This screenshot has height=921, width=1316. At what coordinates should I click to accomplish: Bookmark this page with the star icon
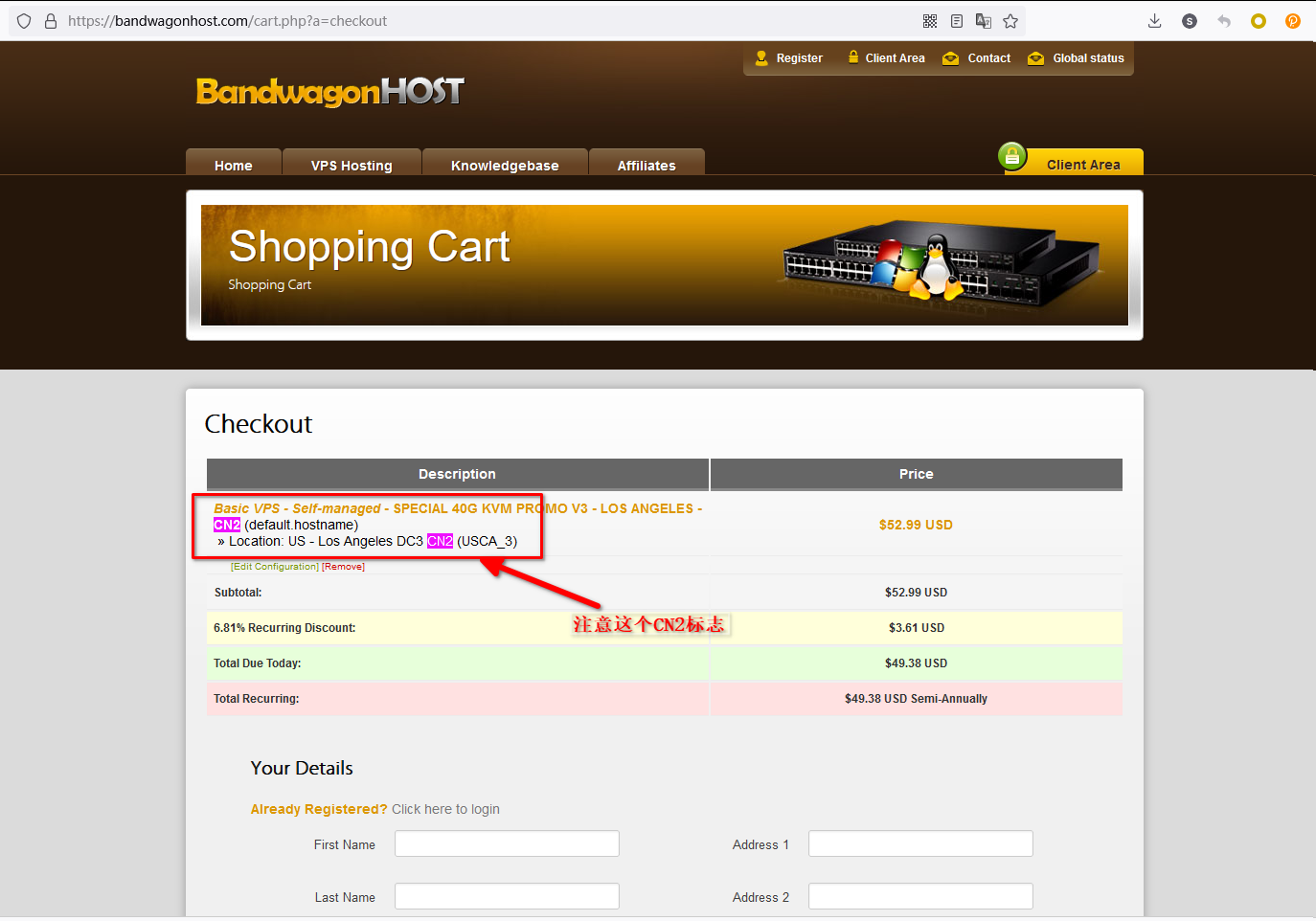(1010, 21)
